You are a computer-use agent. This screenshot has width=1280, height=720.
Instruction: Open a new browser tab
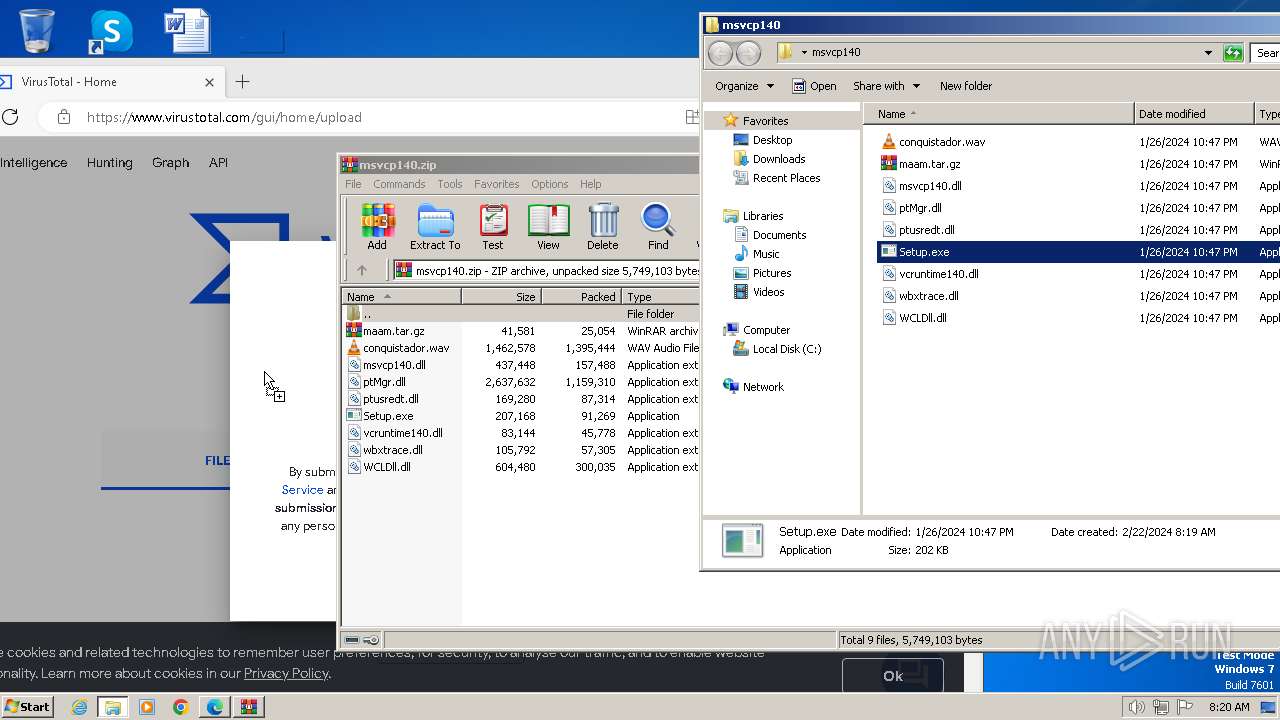242,82
